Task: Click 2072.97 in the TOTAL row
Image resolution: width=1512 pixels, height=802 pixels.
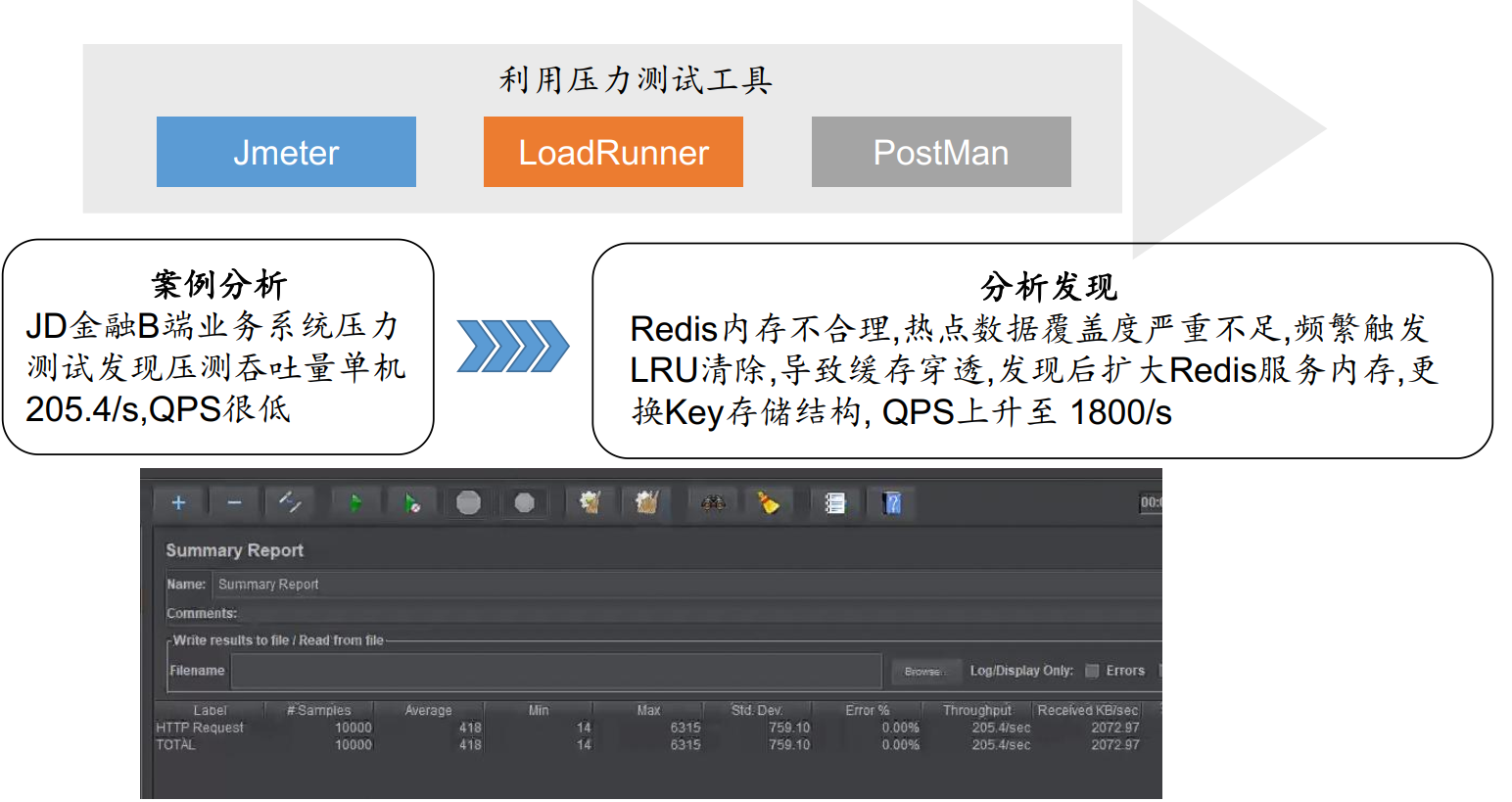Action: (1115, 745)
